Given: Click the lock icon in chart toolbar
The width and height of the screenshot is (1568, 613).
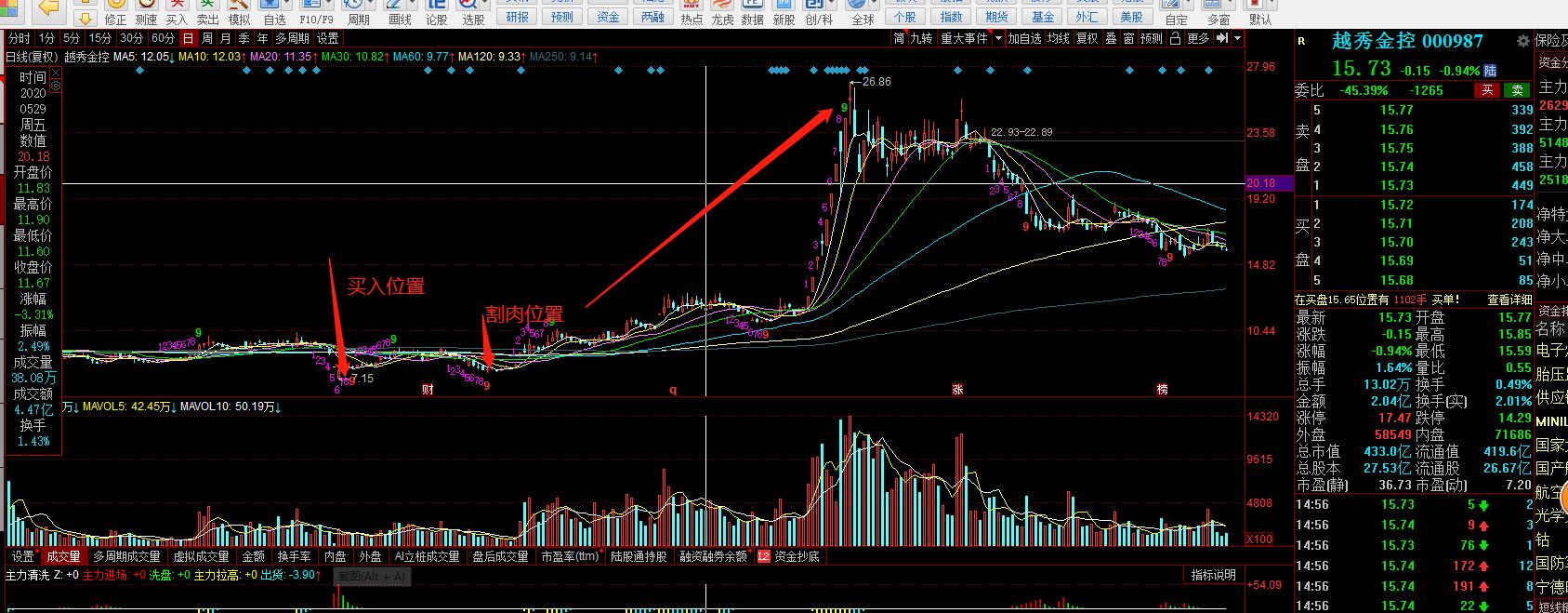Looking at the screenshot, I should click(1175, 38).
